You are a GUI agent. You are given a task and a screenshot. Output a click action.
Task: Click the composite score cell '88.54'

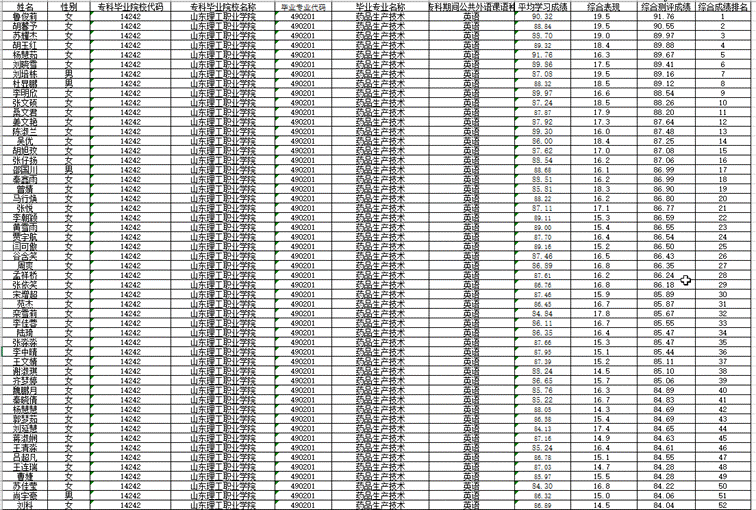coord(666,93)
